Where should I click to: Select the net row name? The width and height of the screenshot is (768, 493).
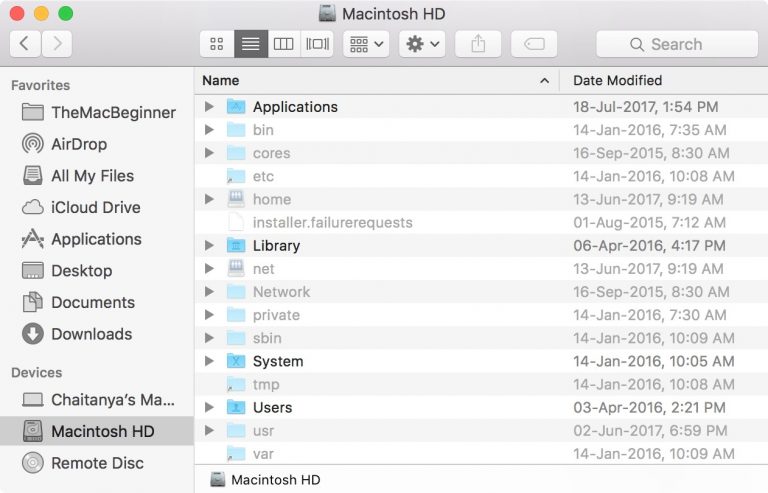pyautogui.click(x=264, y=269)
